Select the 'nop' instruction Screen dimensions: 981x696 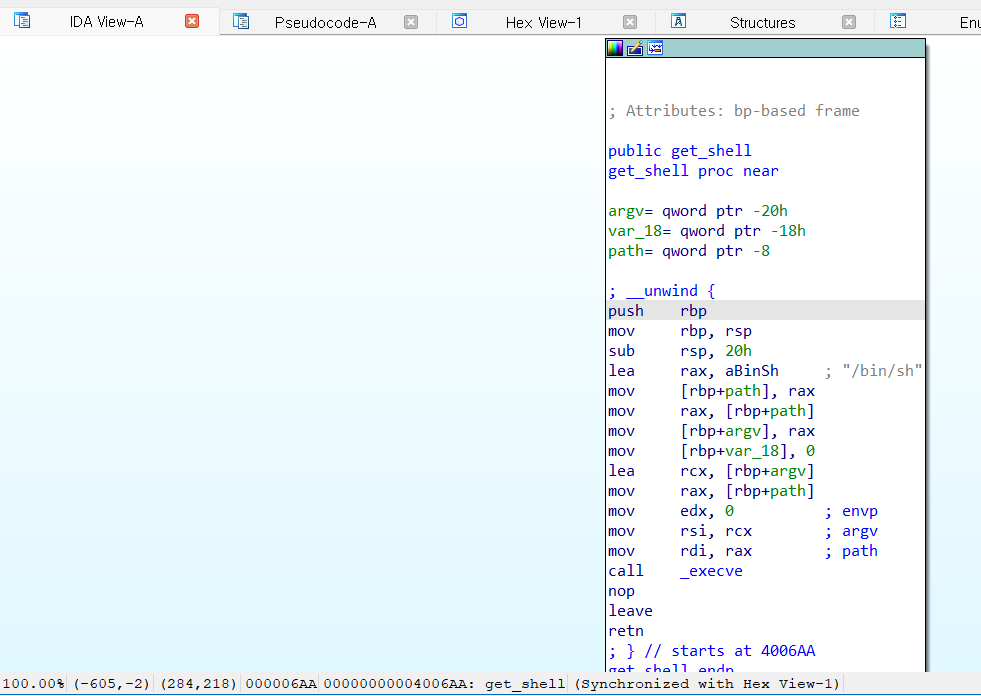point(621,591)
